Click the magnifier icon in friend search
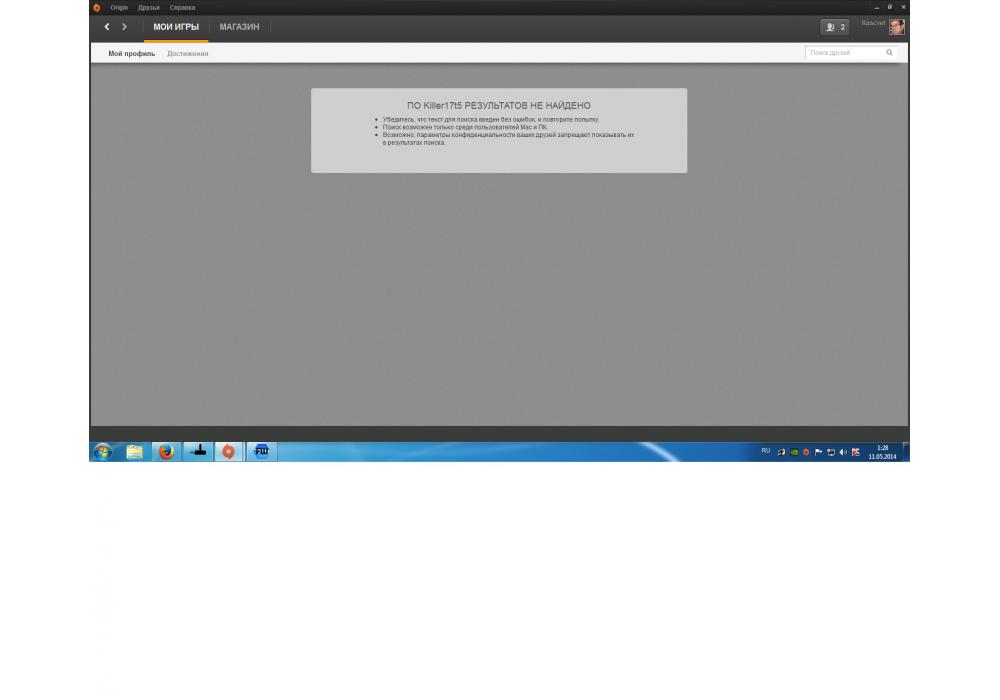 [889, 53]
